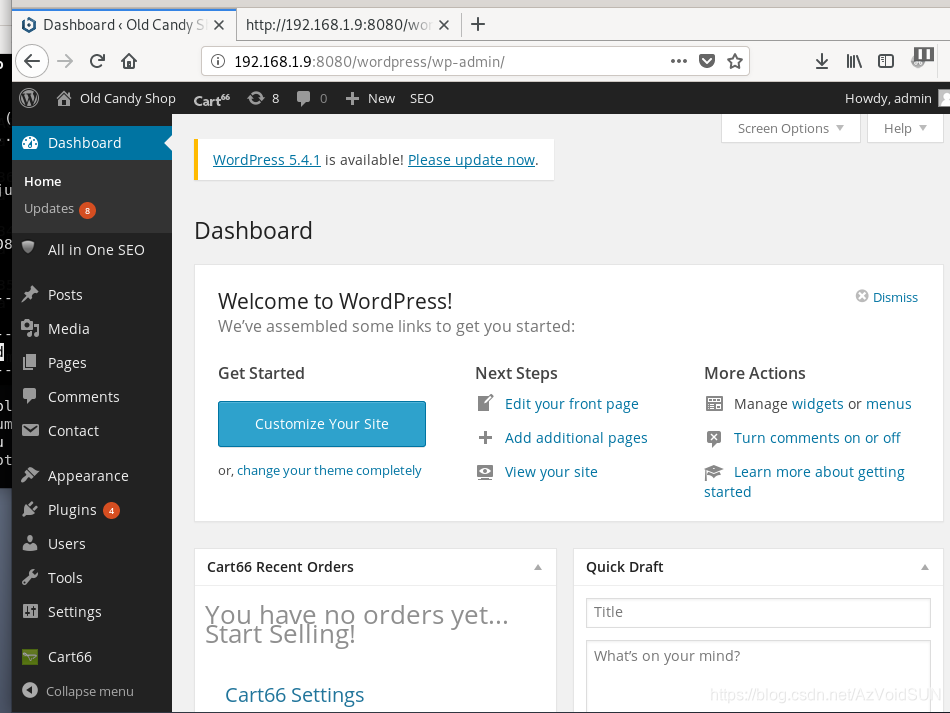Viewport: 950px width, 713px height.
Task: Open the Pages sidebar menu
Action: click(91, 363)
